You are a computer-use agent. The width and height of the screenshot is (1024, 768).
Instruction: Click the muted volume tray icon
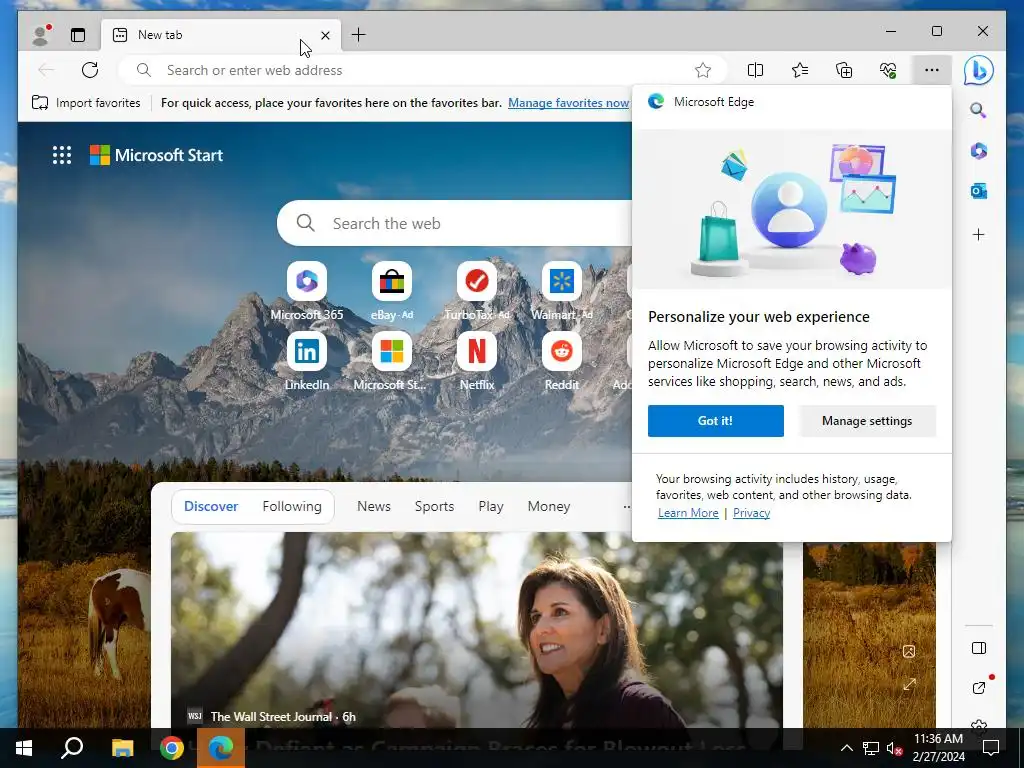pyautogui.click(x=894, y=748)
